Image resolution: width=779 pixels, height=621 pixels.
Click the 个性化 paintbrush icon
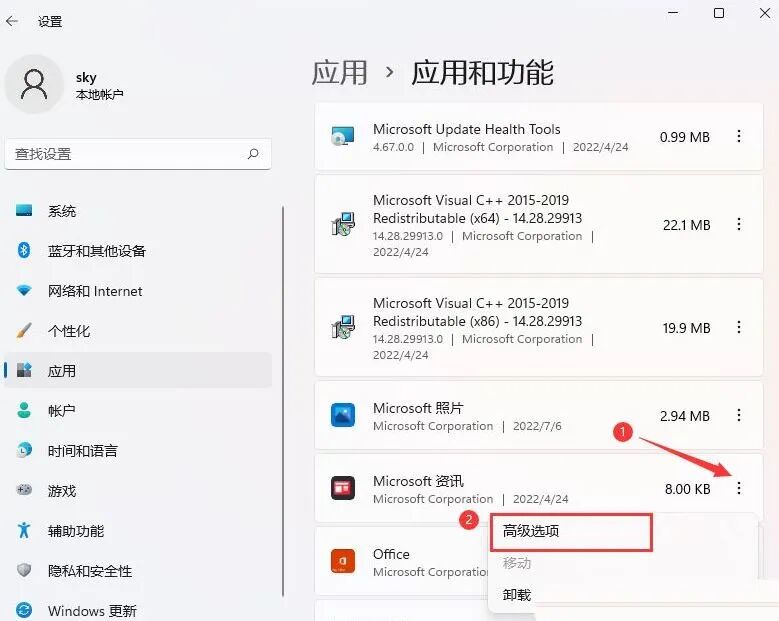point(23,330)
